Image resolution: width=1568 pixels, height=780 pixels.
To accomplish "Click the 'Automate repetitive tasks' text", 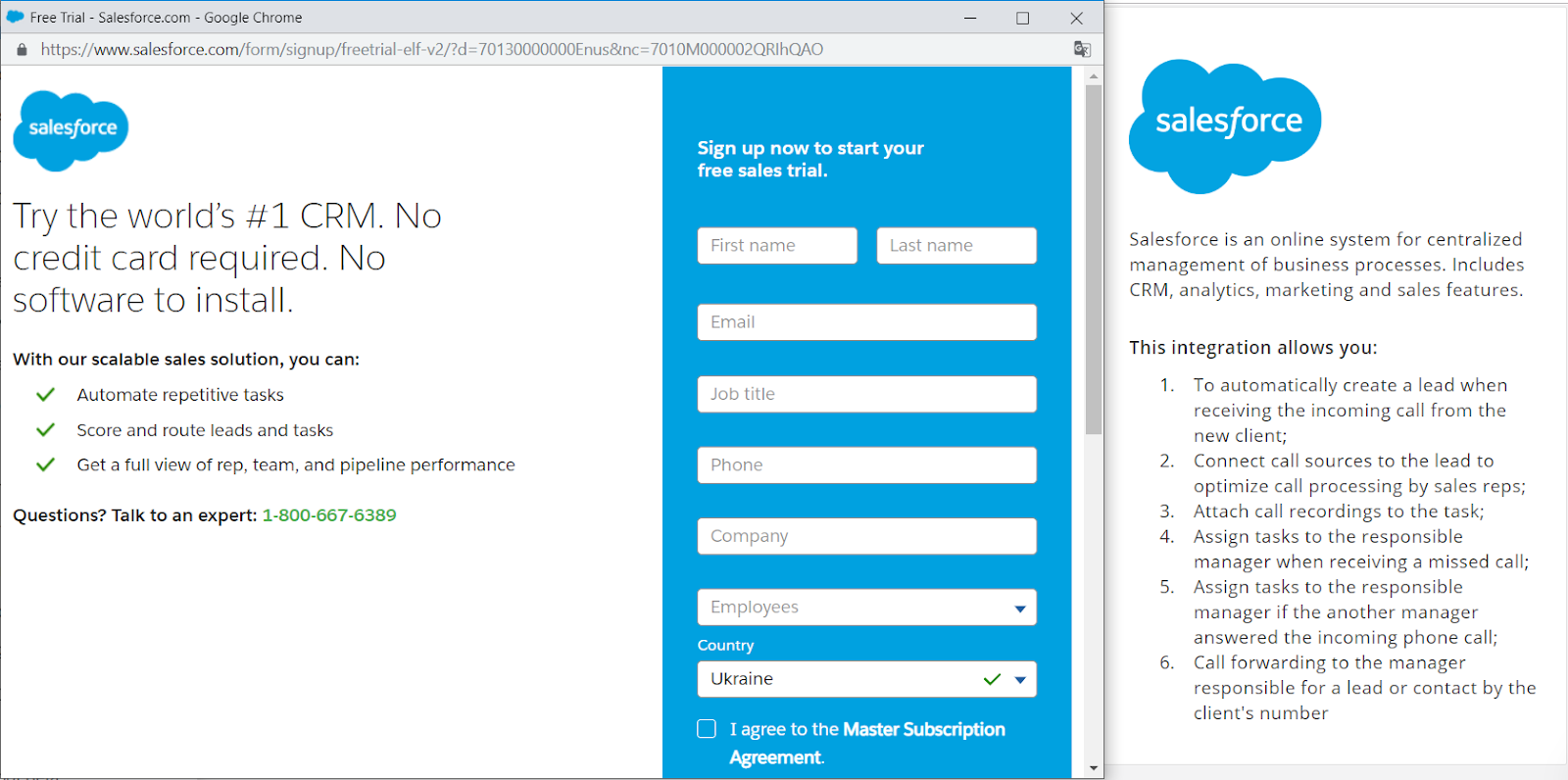I will [180, 395].
